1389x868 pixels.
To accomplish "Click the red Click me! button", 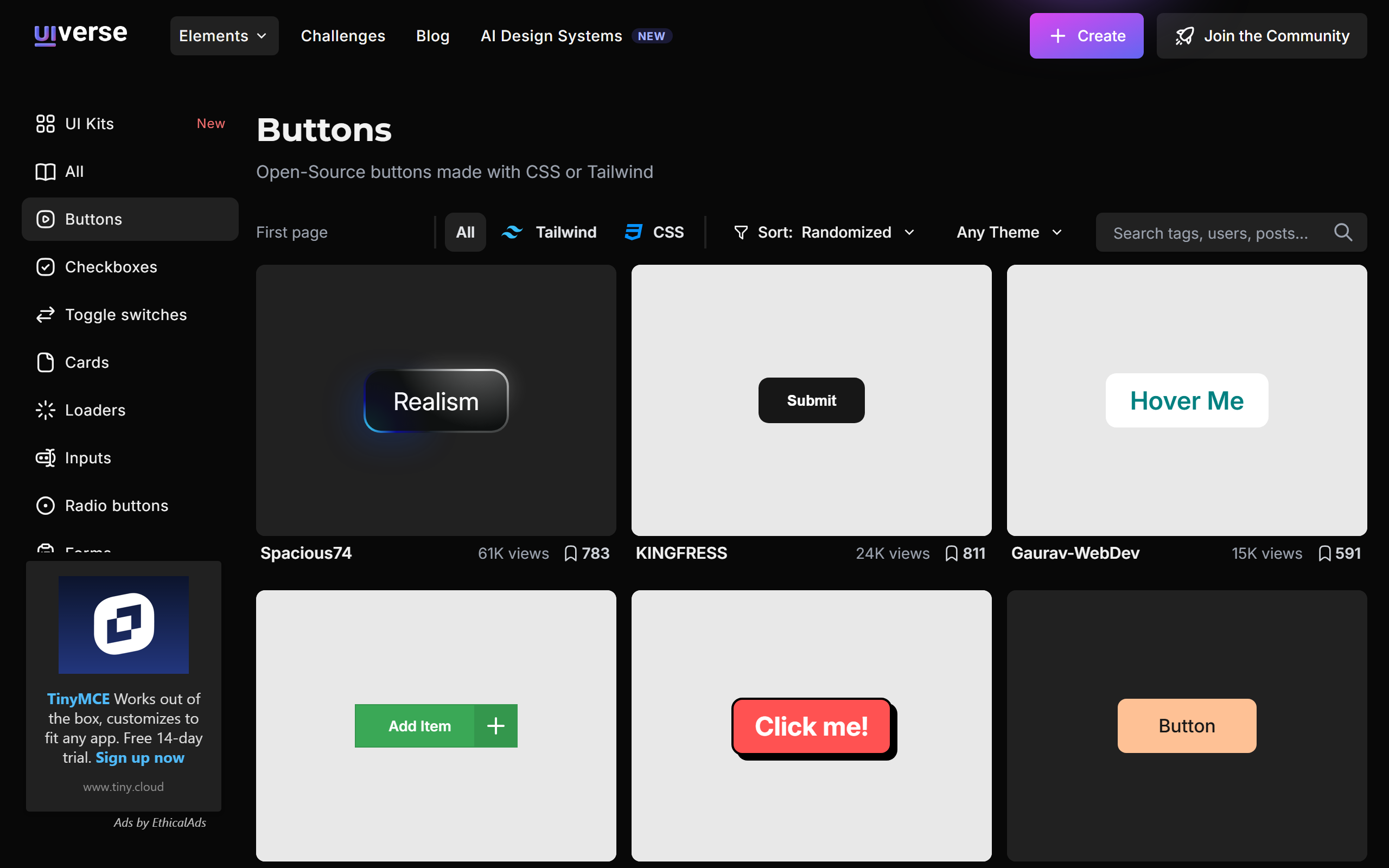I will pos(812,726).
